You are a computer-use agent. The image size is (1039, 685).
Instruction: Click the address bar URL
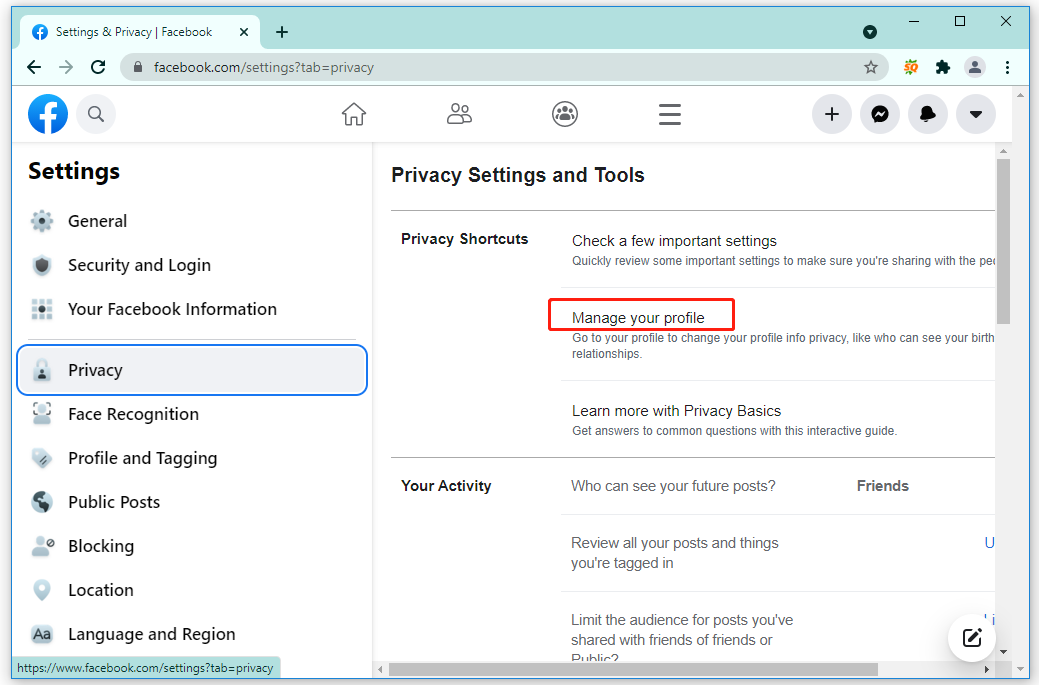point(264,67)
